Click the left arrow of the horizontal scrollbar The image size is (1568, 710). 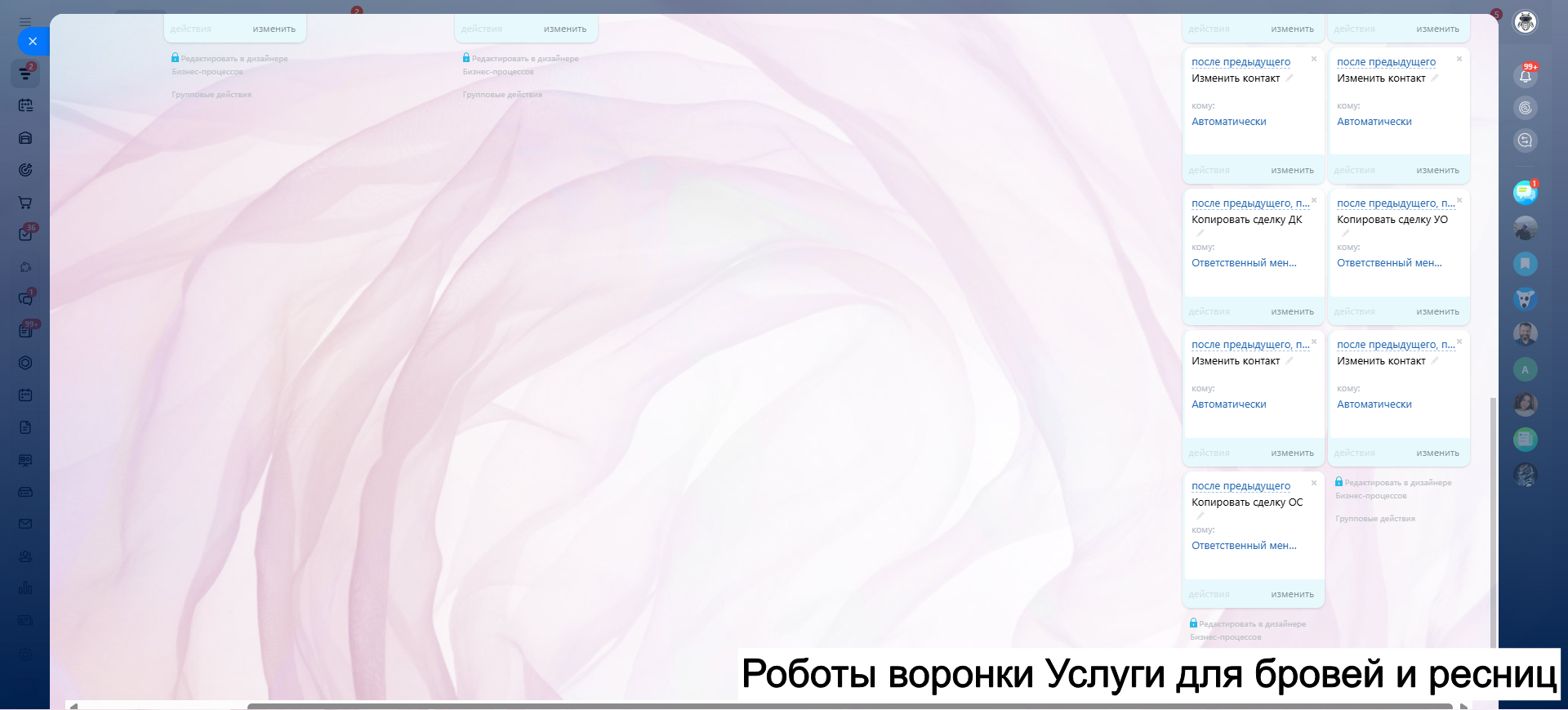point(73,706)
